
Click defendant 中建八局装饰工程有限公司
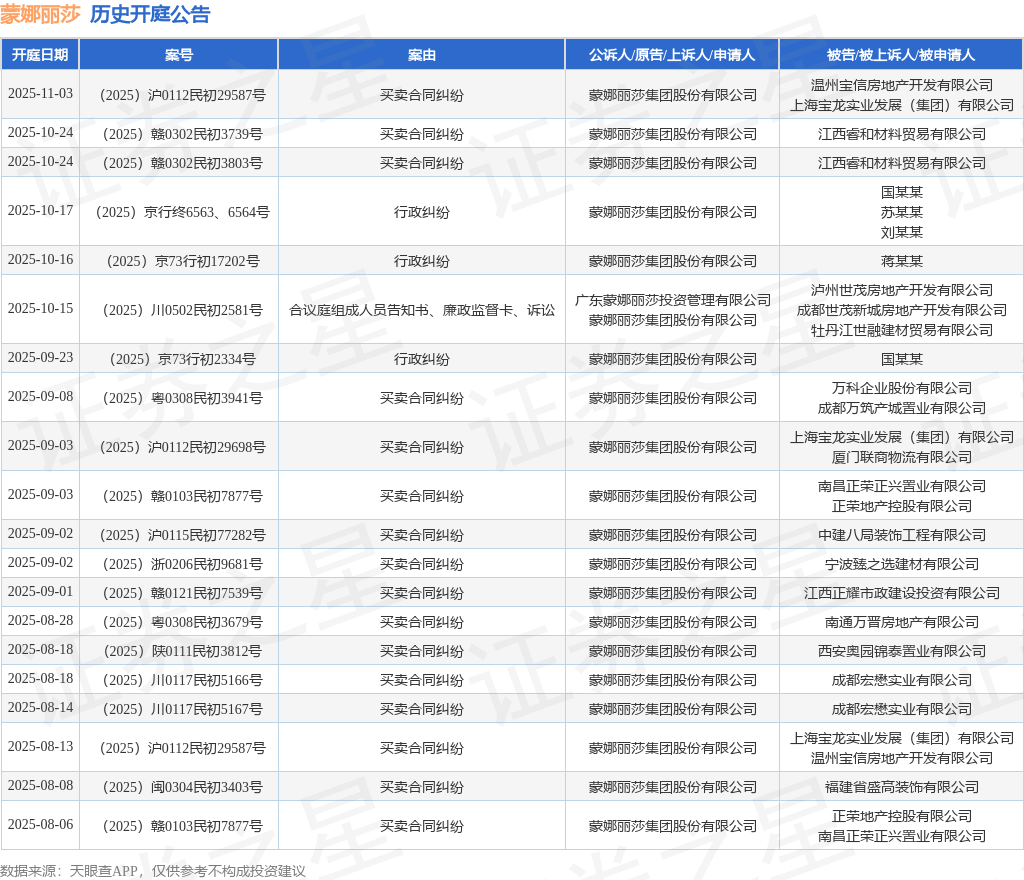(x=902, y=535)
